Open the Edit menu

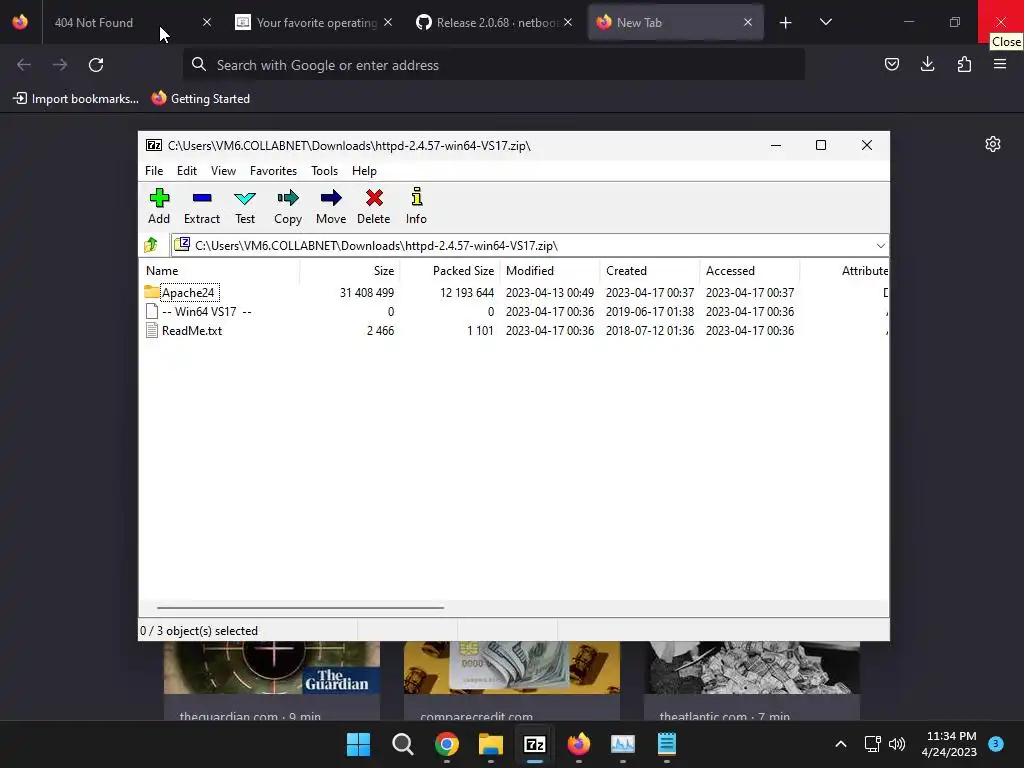click(187, 170)
